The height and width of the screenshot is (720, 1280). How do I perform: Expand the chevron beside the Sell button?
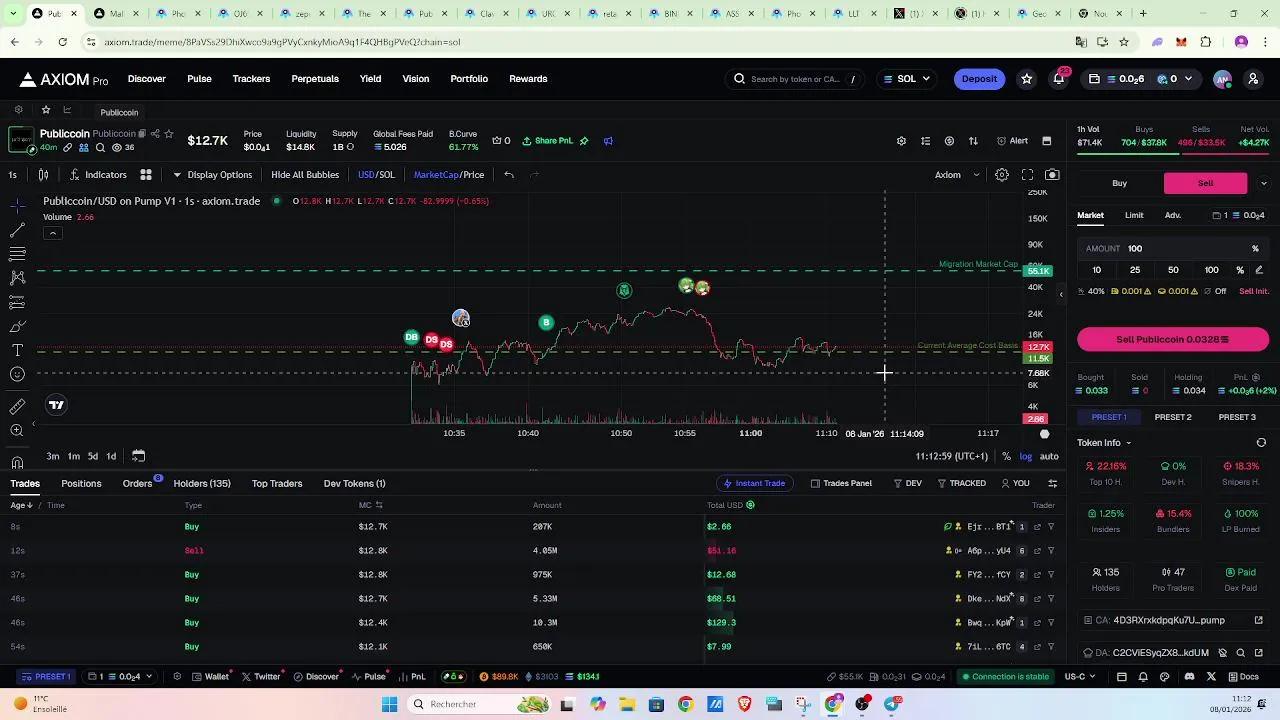[1264, 183]
